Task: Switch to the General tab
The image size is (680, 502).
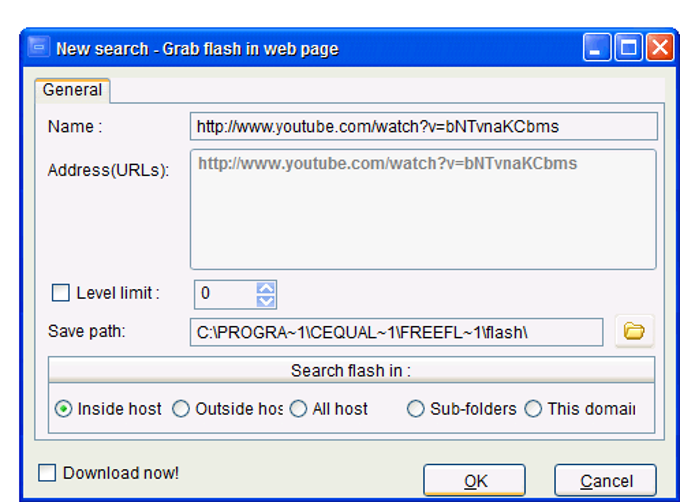Action: click(72, 90)
